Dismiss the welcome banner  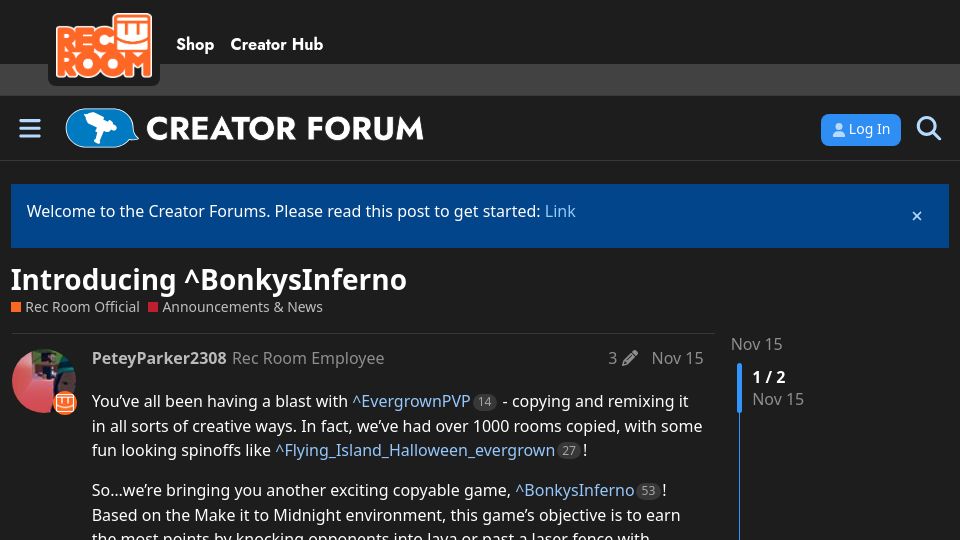[917, 216]
